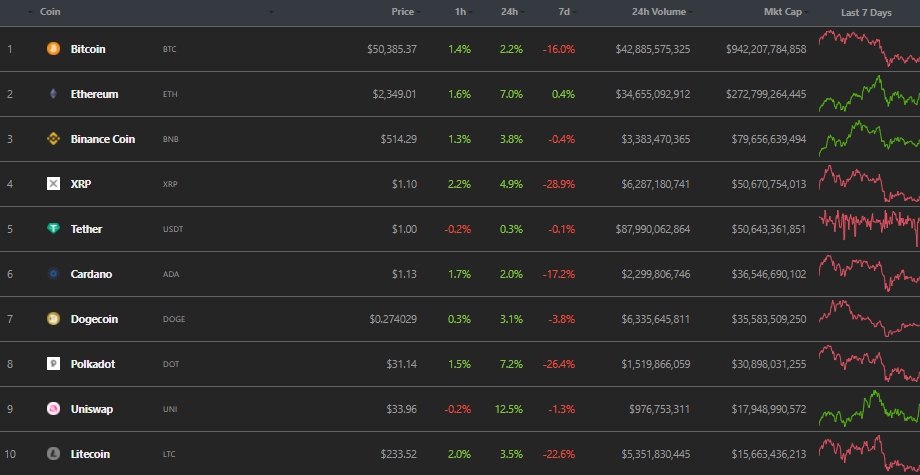Click the Binance Coin logo icon
The image size is (920, 475).
point(53,139)
